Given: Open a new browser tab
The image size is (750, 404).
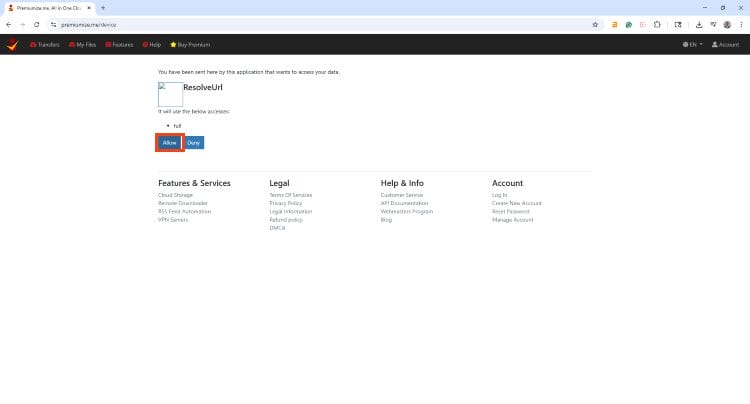Looking at the screenshot, I should click(102, 7).
